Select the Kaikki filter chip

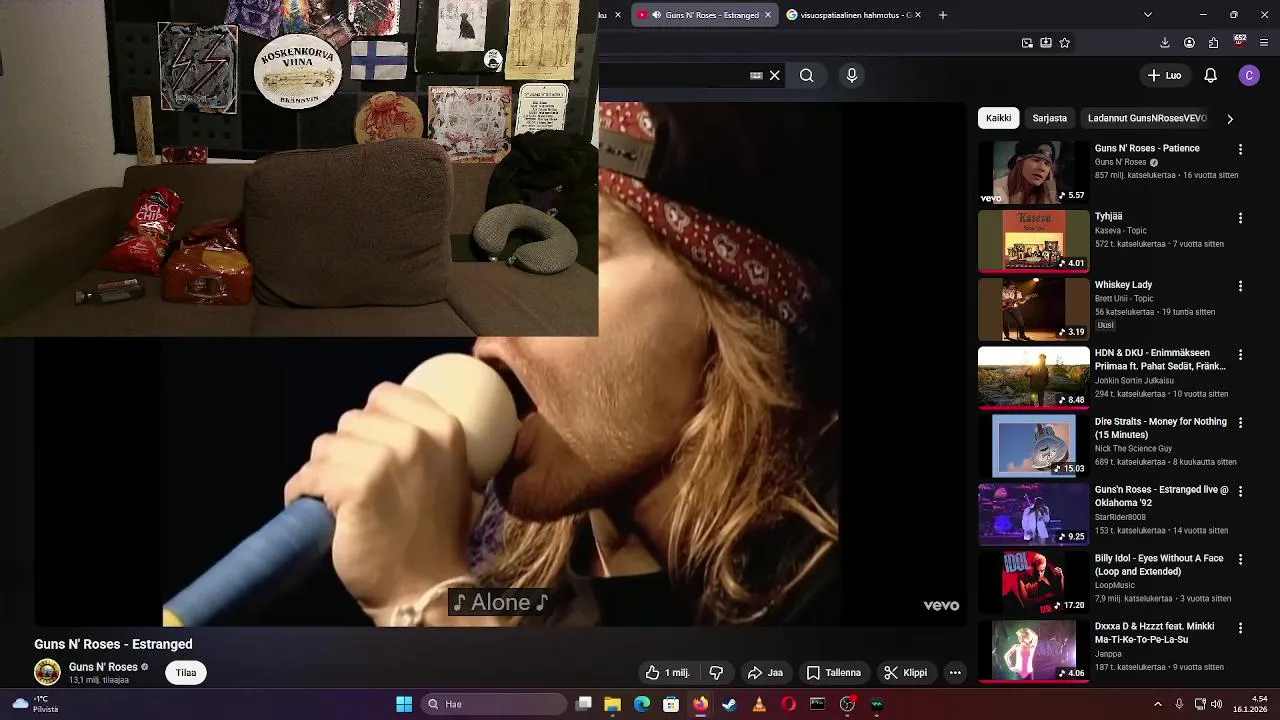998,118
